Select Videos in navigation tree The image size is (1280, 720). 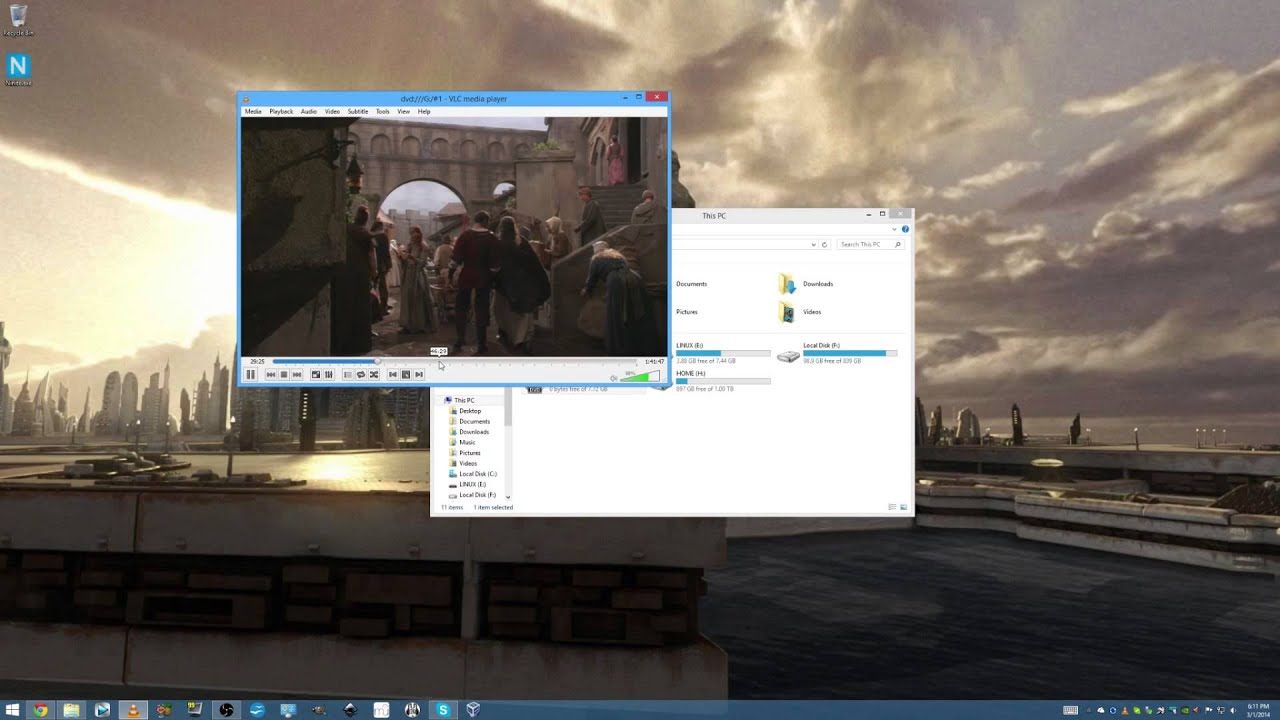pos(468,463)
